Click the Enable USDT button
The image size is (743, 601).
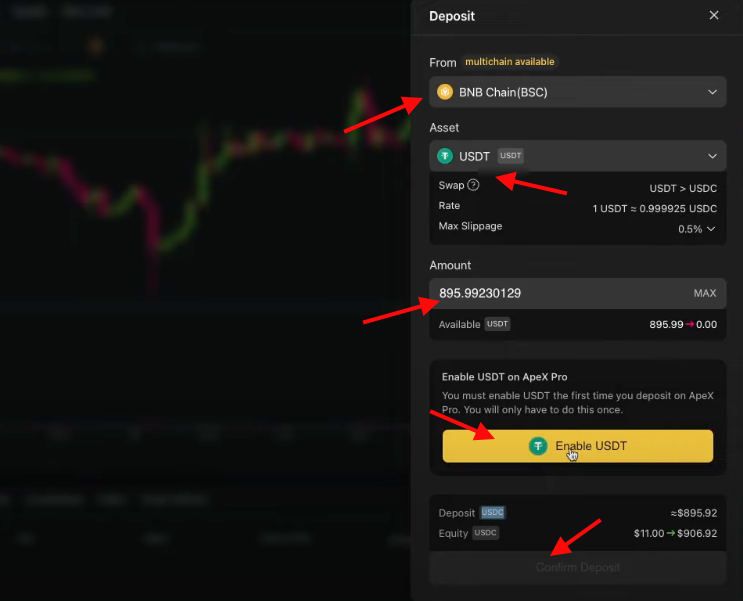click(x=577, y=446)
